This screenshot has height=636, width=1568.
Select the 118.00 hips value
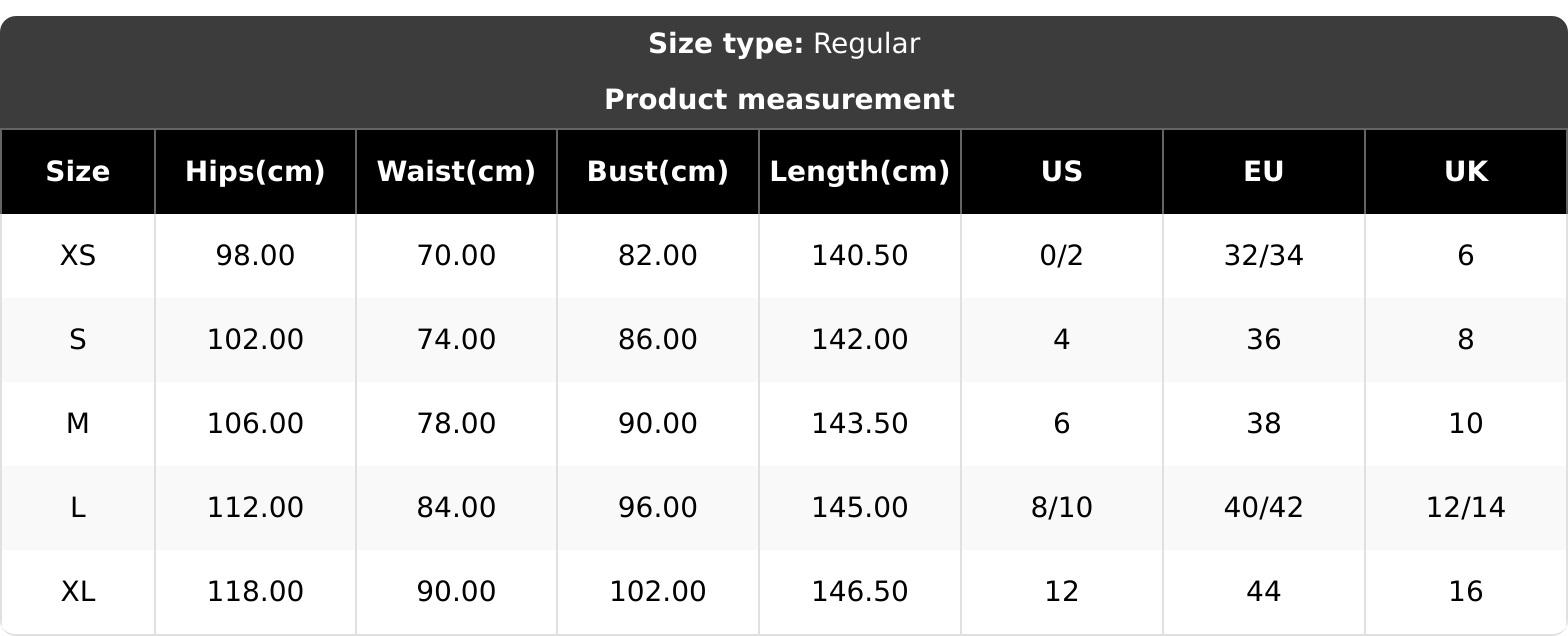point(255,592)
